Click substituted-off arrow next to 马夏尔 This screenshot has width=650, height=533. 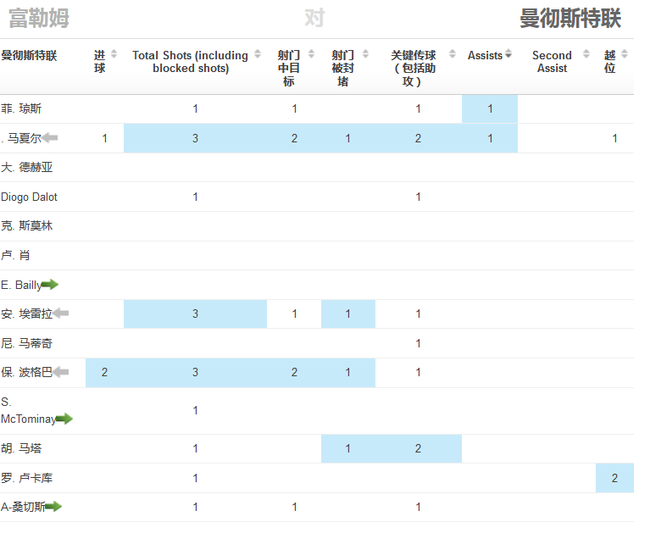pyautogui.click(x=50, y=138)
